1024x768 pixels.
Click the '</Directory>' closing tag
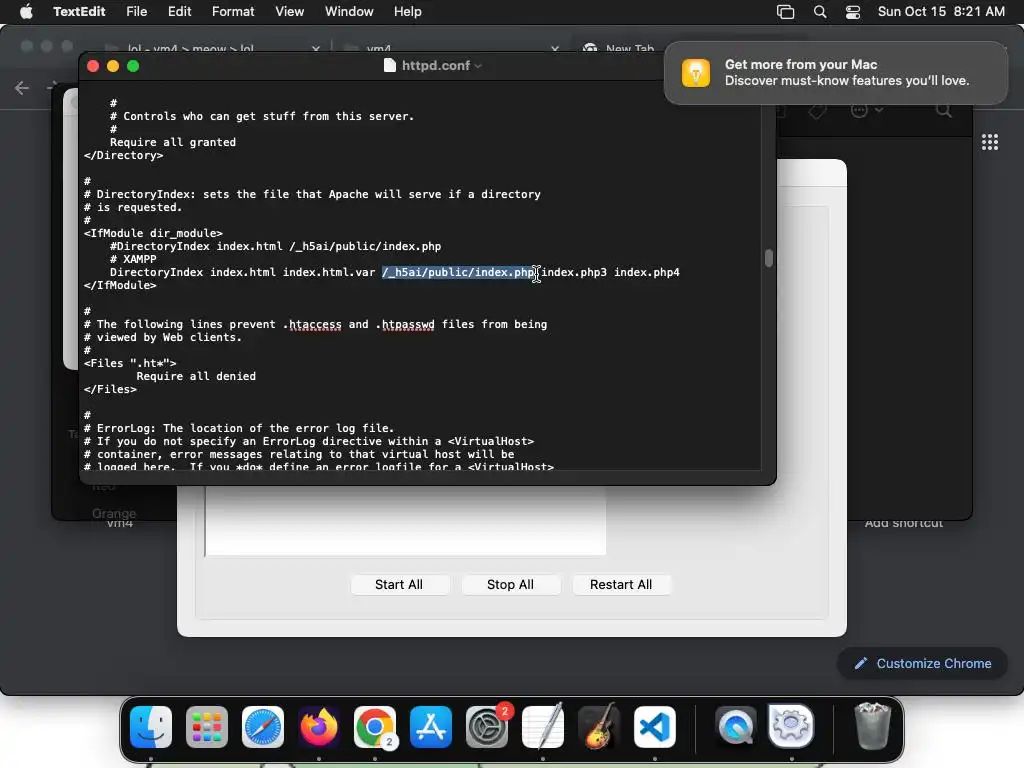point(123,155)
